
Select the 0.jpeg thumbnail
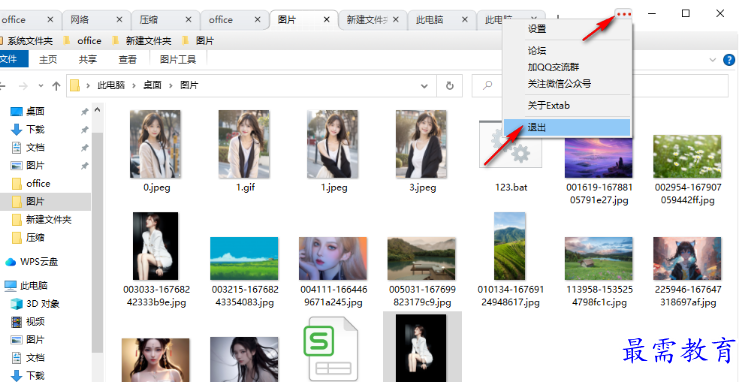tap(156, 144)
